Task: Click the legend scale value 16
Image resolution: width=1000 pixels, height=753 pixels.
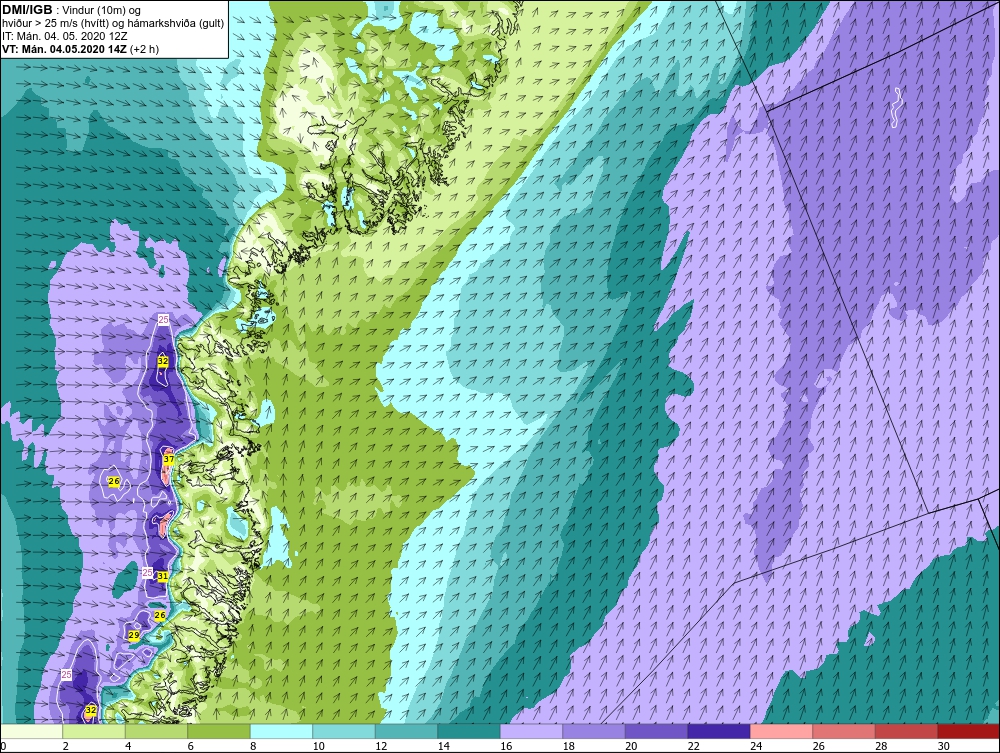Action: click(x=506, y=746)
